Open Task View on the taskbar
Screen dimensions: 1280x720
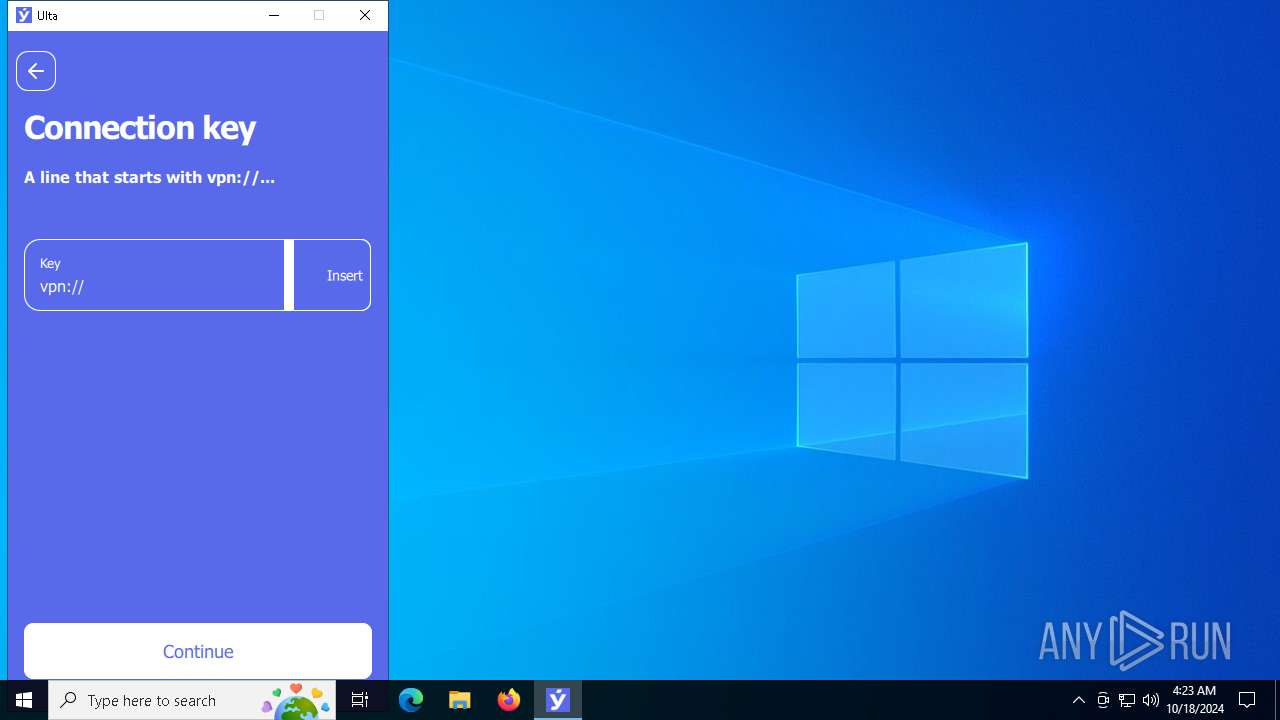pos(360,700)
